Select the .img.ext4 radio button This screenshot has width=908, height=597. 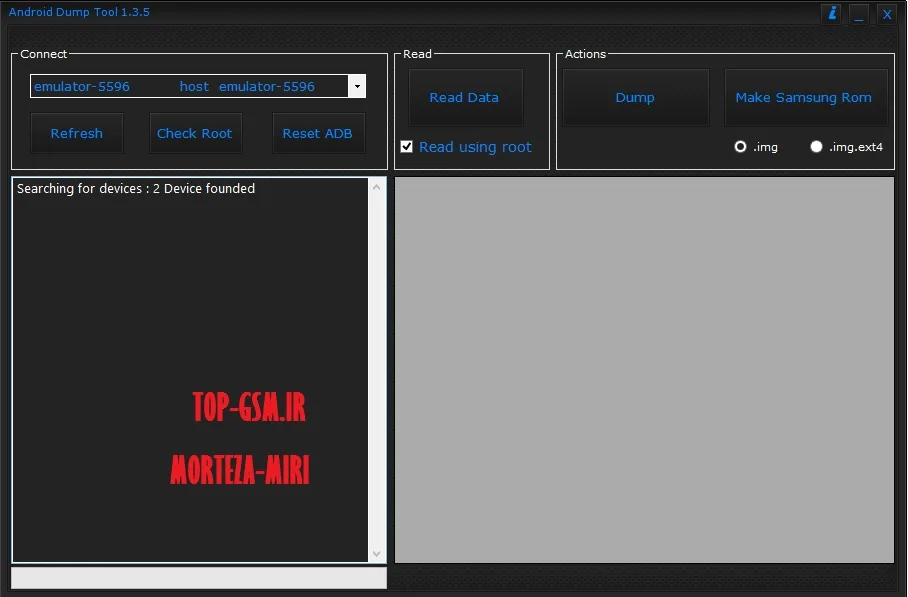pos(816,146)
